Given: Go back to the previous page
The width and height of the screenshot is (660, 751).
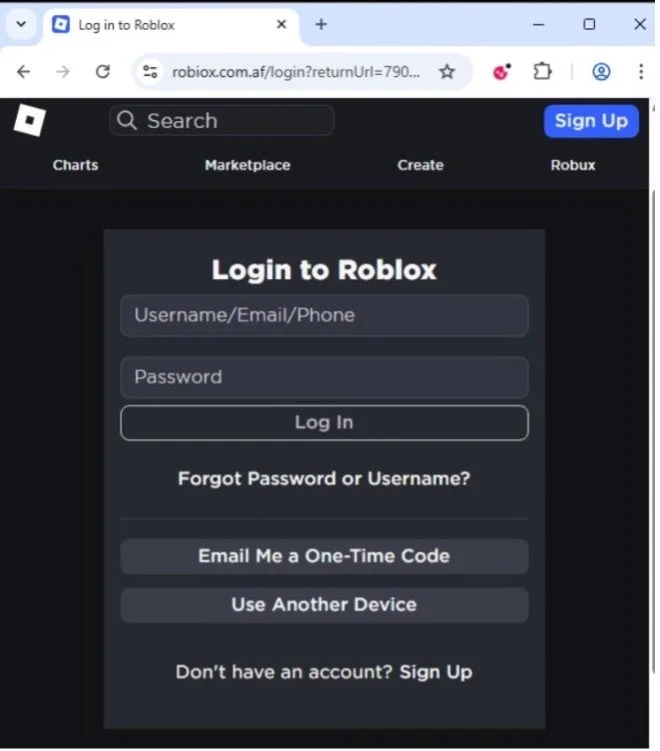Looking at the screenshot, I should (23, 72).
